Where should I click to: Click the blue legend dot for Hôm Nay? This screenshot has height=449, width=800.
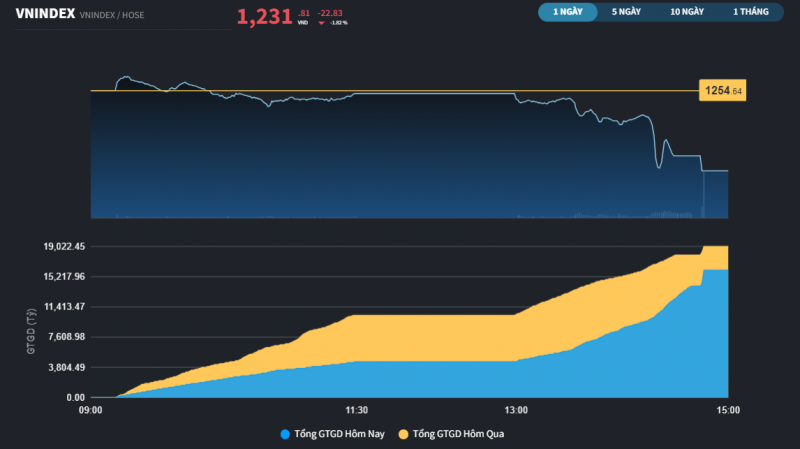coord(286,434)
